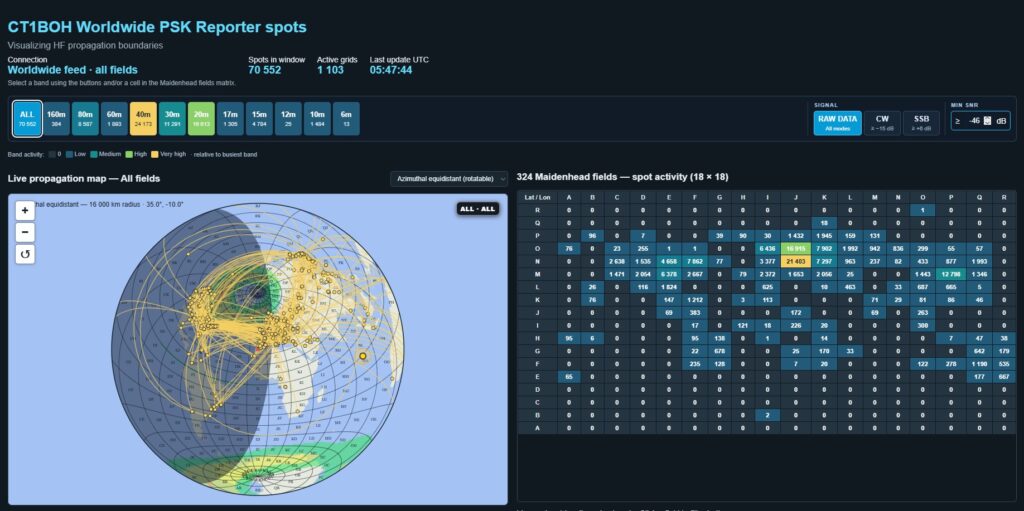Choose CW signal filter
1024x511 pixels.
(882, 123)
